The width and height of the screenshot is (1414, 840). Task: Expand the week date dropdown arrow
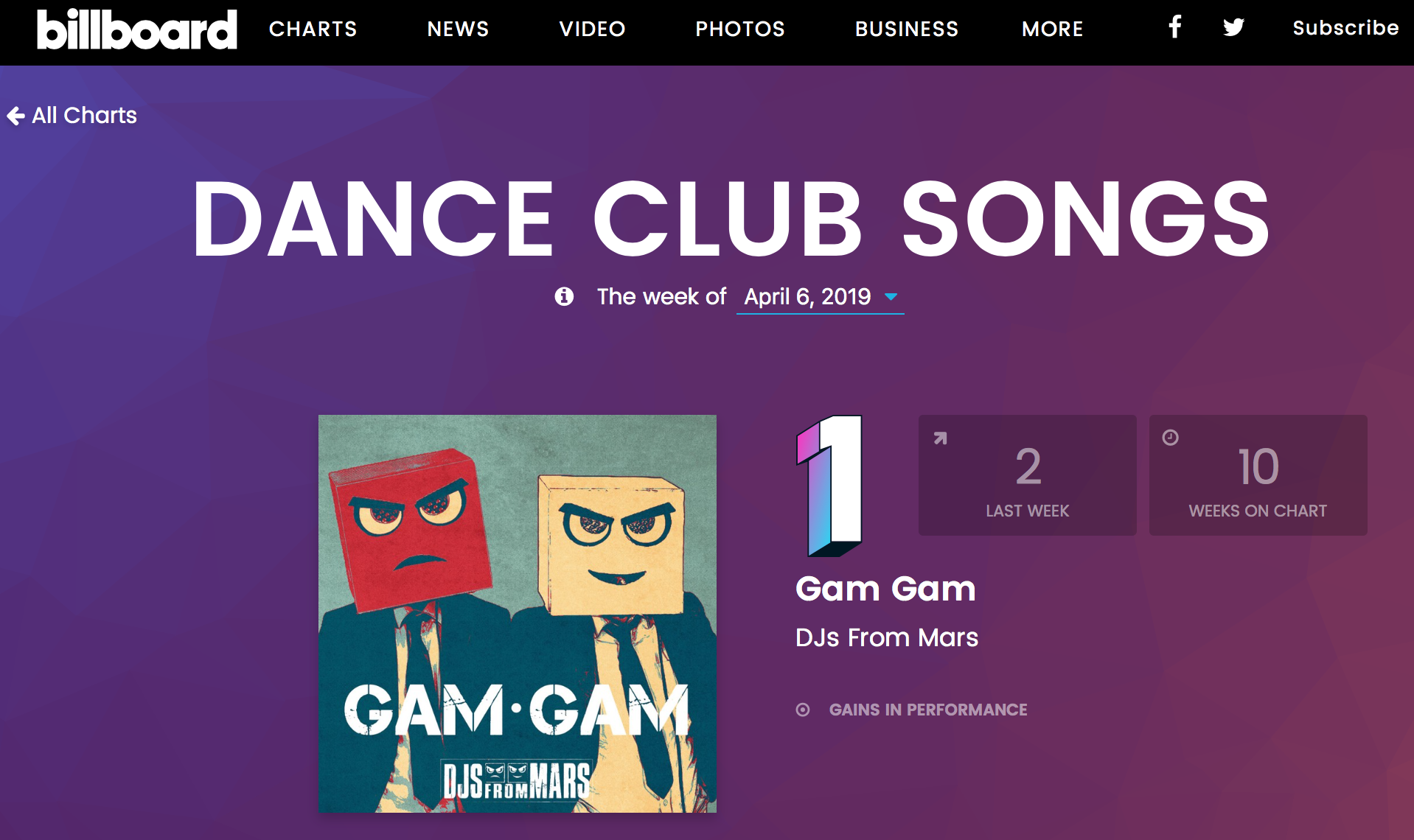click(891, 297)
